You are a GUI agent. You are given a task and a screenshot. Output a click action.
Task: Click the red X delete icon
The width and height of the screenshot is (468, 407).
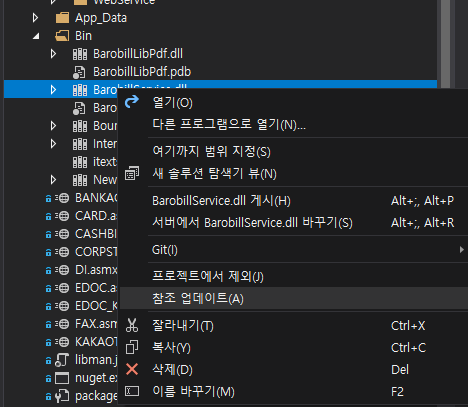(x=132, y=369)
